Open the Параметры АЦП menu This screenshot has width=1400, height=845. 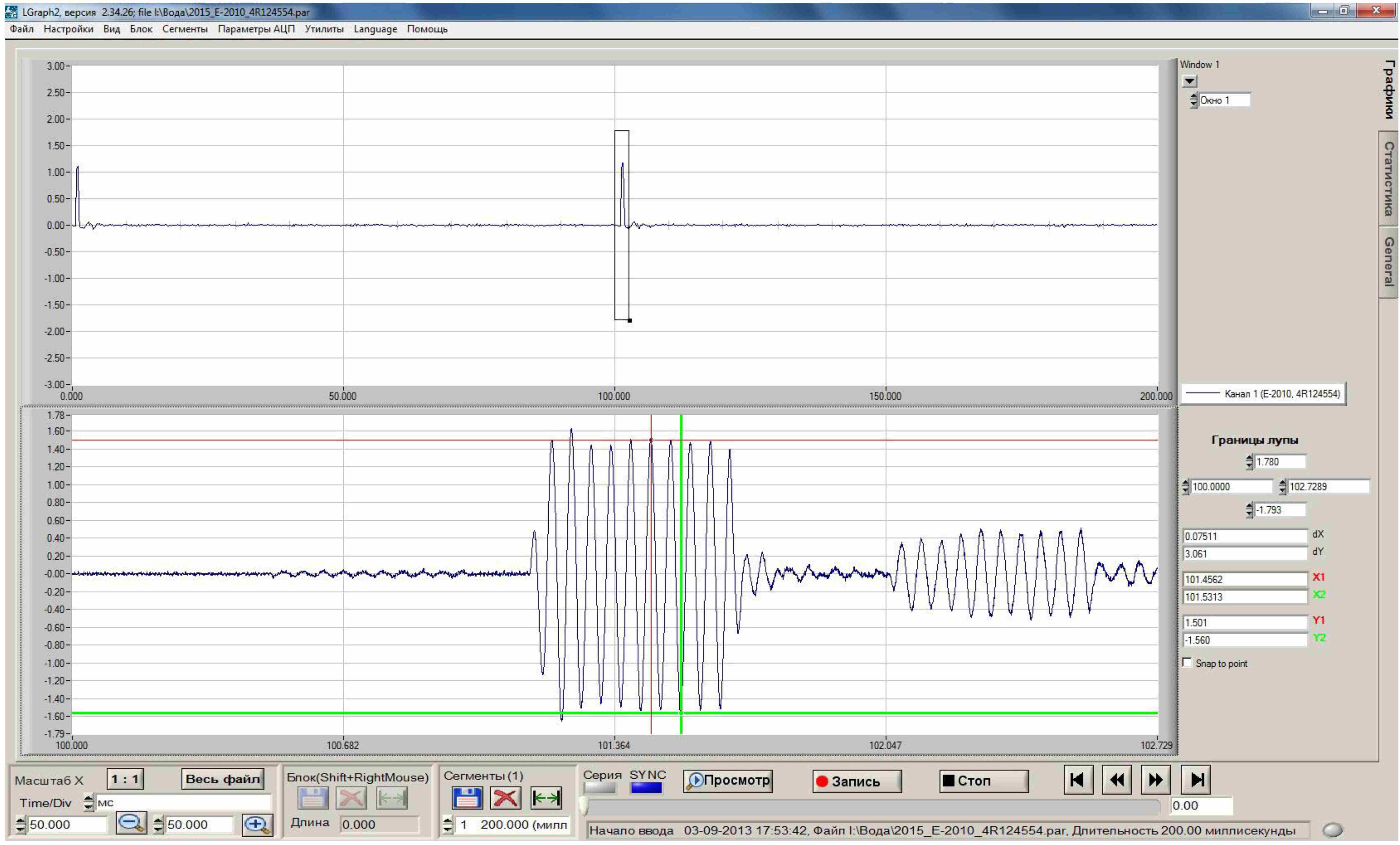(256, 29)
